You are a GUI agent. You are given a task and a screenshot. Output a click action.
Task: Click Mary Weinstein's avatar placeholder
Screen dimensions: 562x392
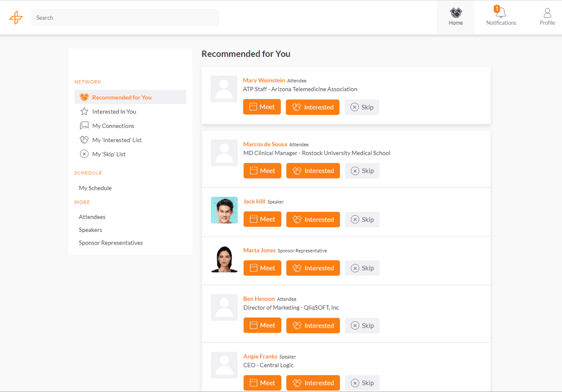pyautogui.click(x=224, y=89)
